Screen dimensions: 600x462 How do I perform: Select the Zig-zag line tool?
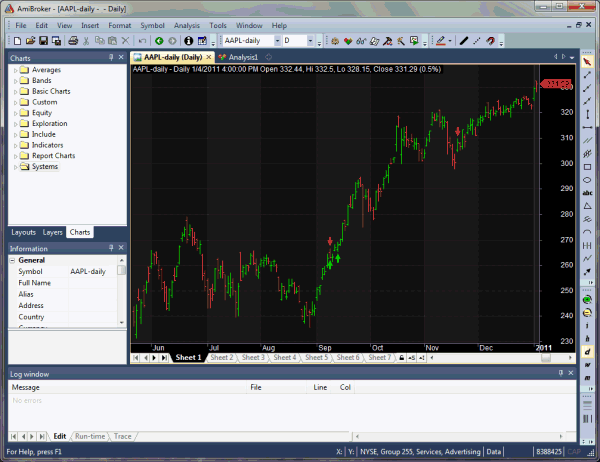pos(587,258)
